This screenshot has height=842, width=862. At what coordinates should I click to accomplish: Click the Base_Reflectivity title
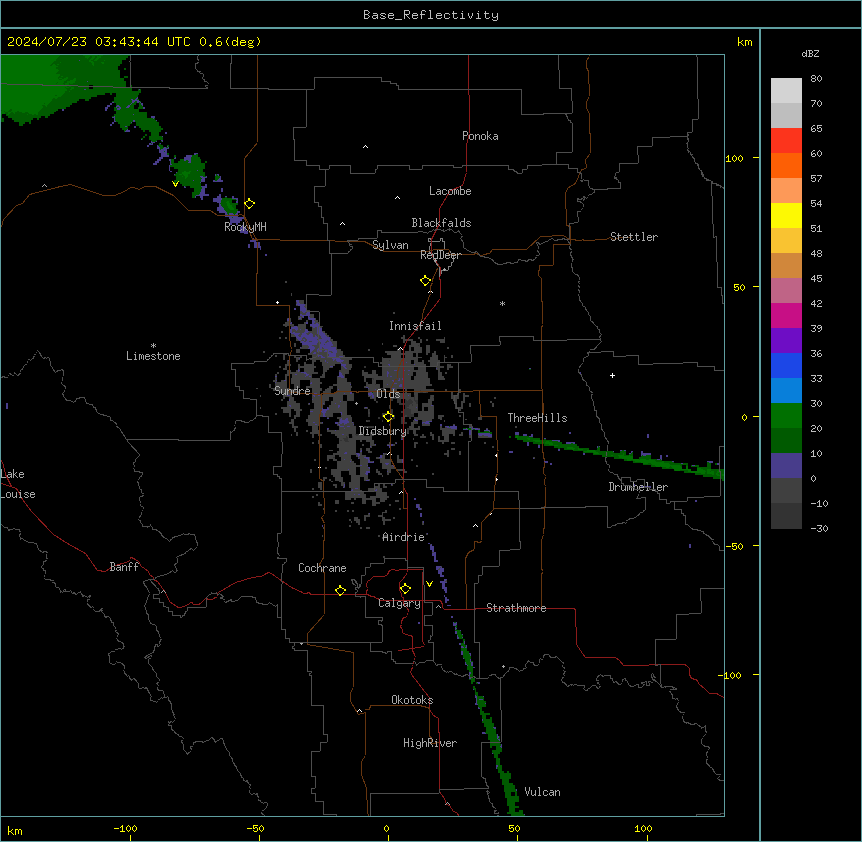[431, 15]
